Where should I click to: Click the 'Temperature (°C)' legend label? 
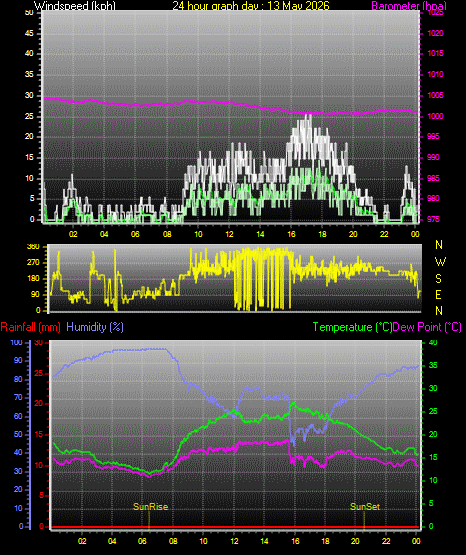[x=352, y=327]
